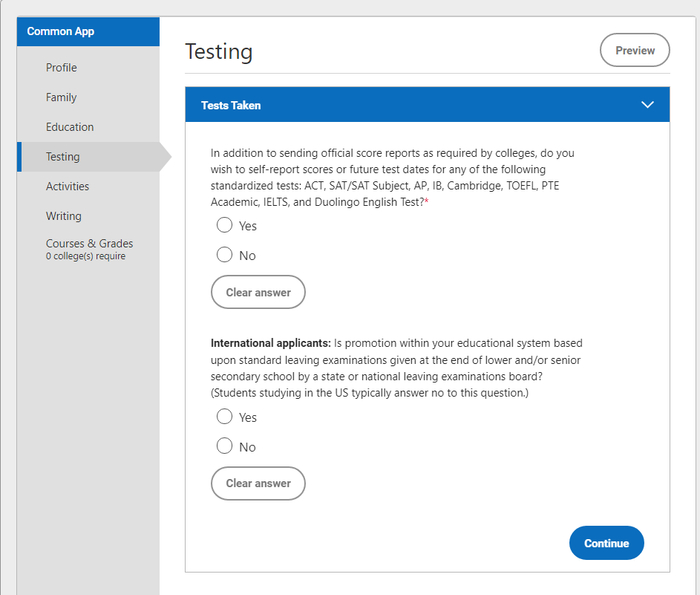The image size is (700, 595).
Task: Select No for self-reporting test scores
Action: point(225,255)
